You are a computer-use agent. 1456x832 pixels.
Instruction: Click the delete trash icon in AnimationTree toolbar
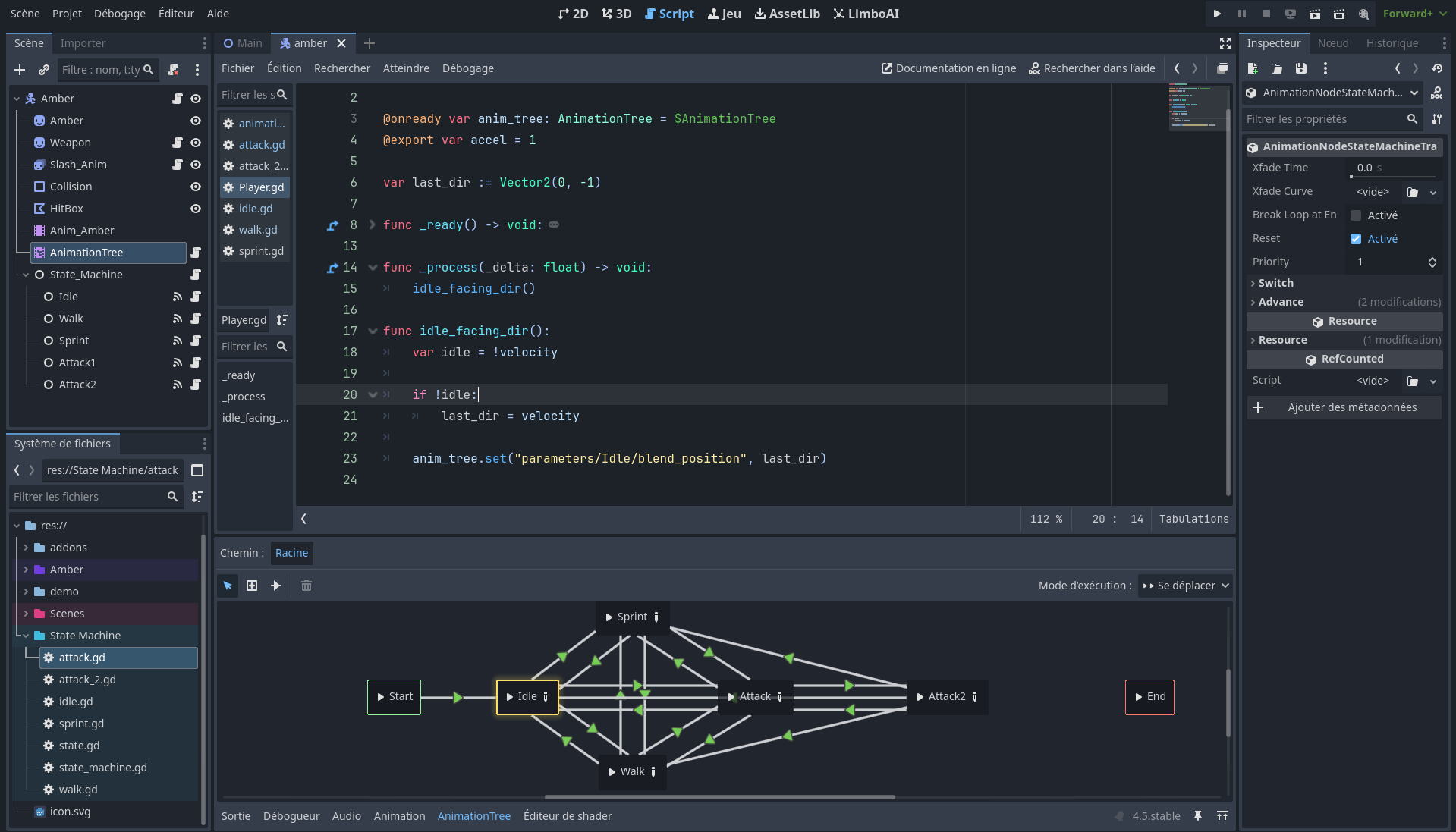pyautogui.click(x=307, y=586)
